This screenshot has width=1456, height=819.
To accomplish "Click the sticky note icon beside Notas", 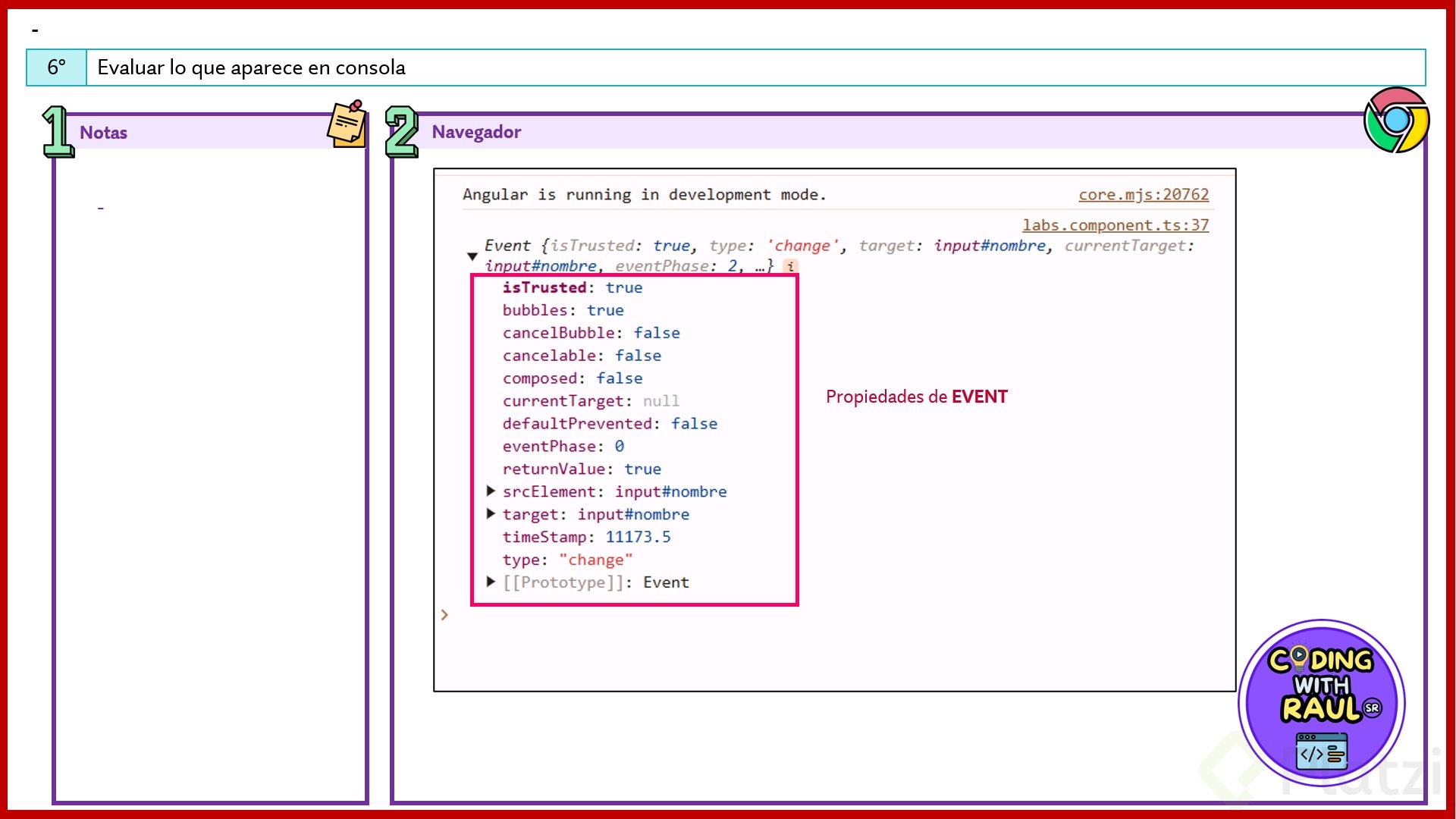I will click(347, 124).
